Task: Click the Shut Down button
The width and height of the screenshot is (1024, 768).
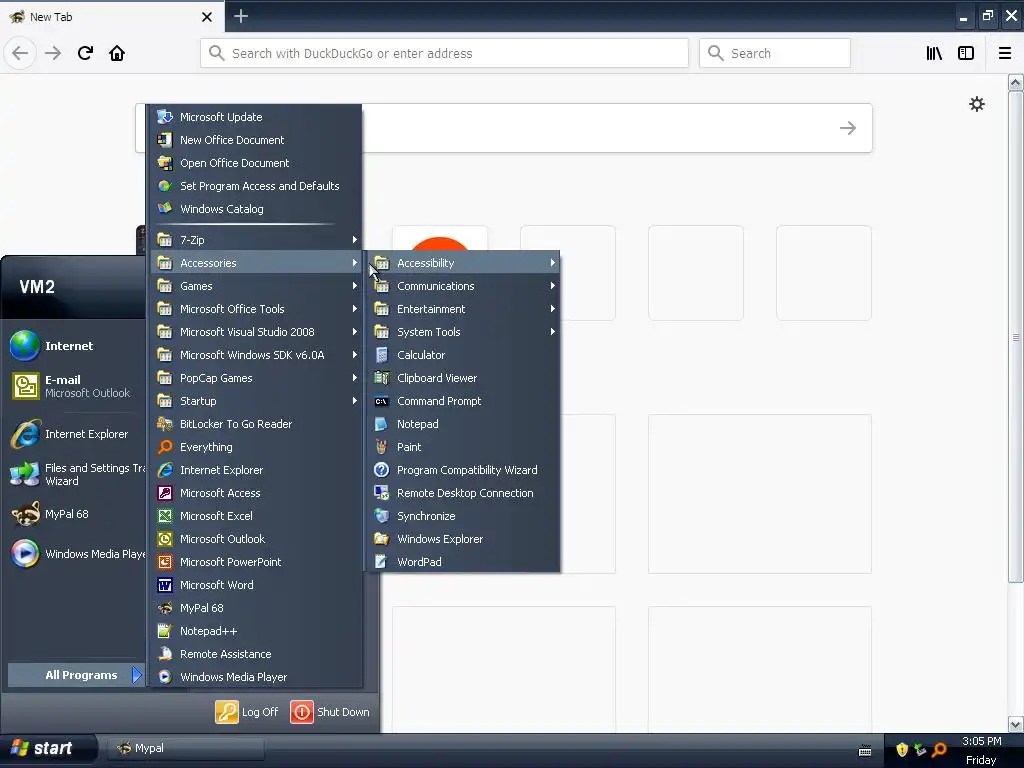Action: pyautogui.click(x=330, y=712)
